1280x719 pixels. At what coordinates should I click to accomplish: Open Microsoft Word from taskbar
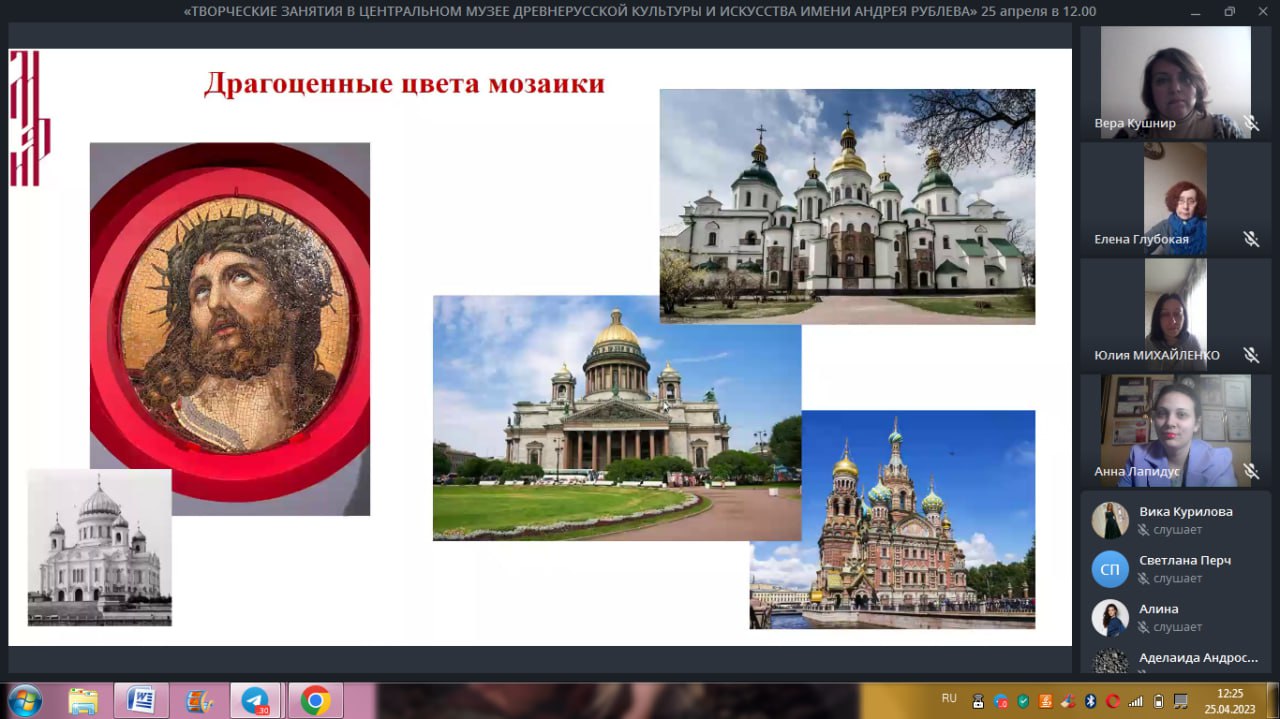141,701
